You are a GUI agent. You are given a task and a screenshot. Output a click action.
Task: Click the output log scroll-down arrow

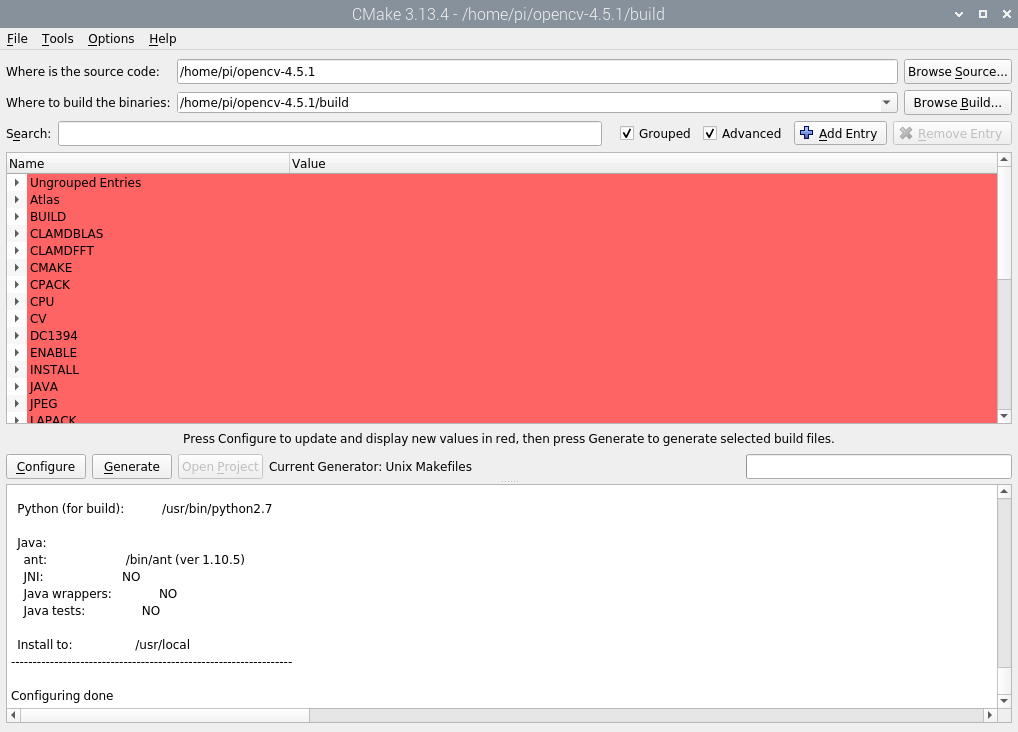pos(1004,701)
